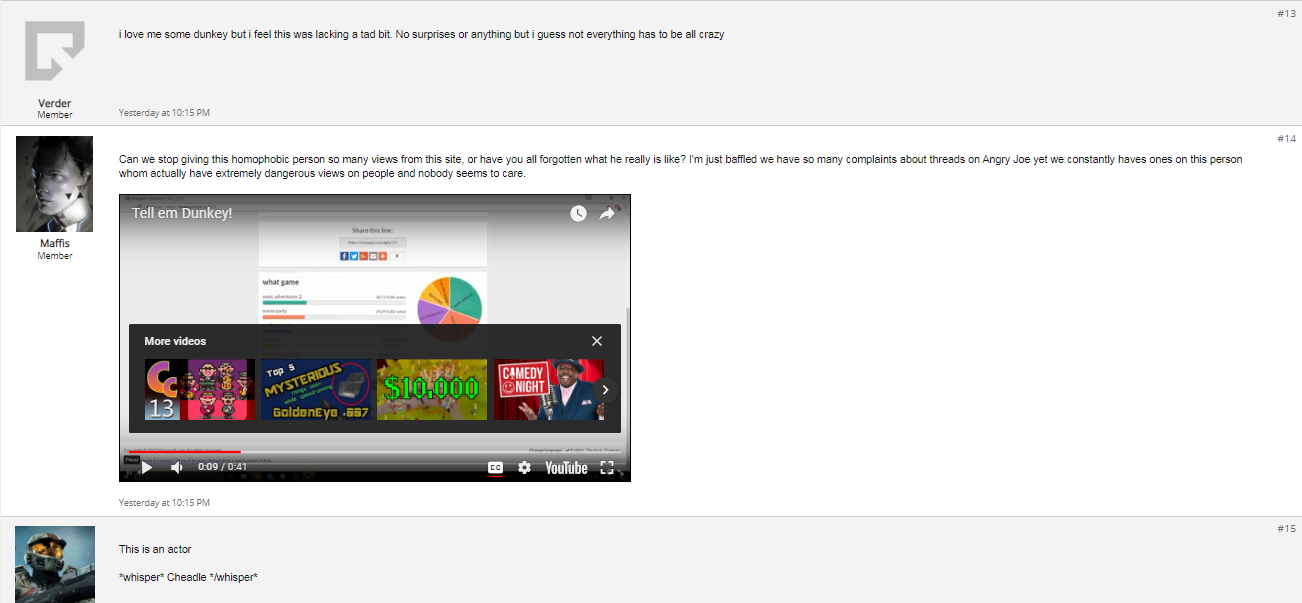Play the embedded YouTube video

point(147,467)
